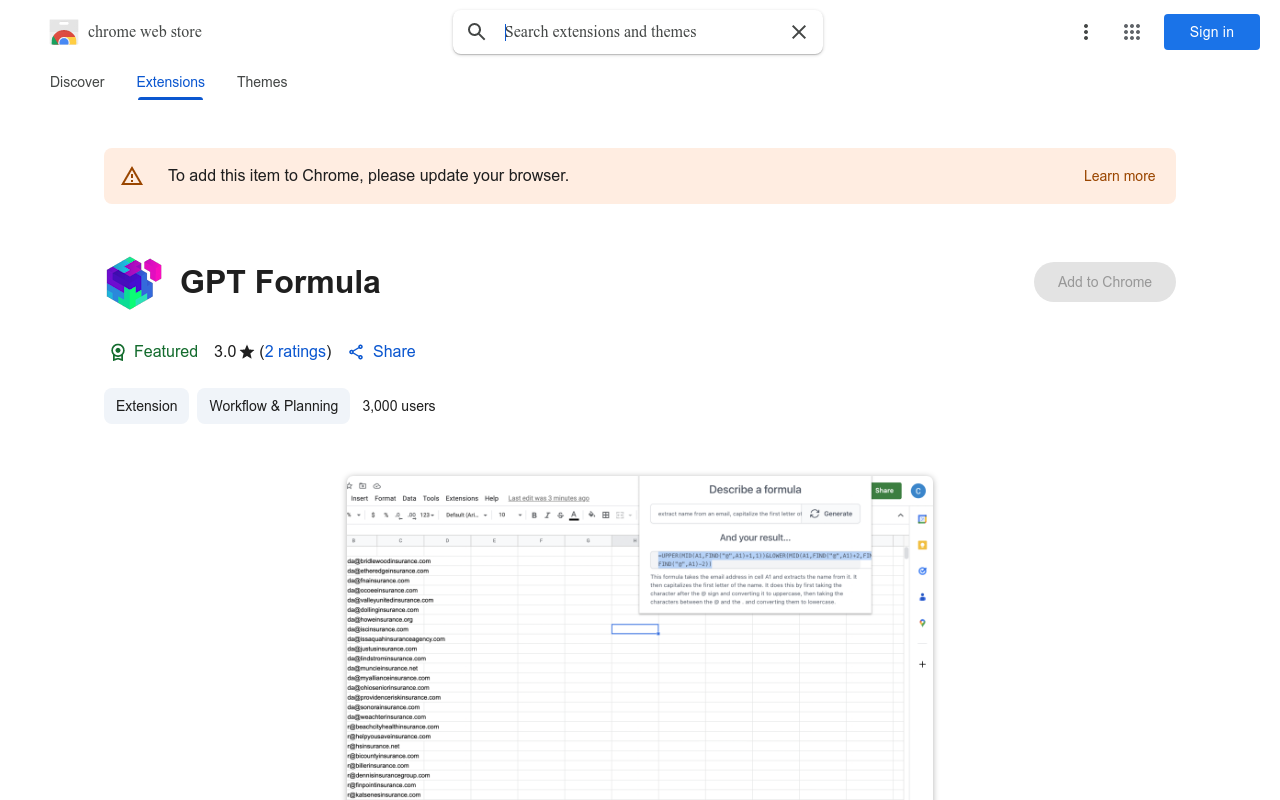Click the GPT Formula extension logo
The image size is (1280, 800).
(x=134, y=282)
